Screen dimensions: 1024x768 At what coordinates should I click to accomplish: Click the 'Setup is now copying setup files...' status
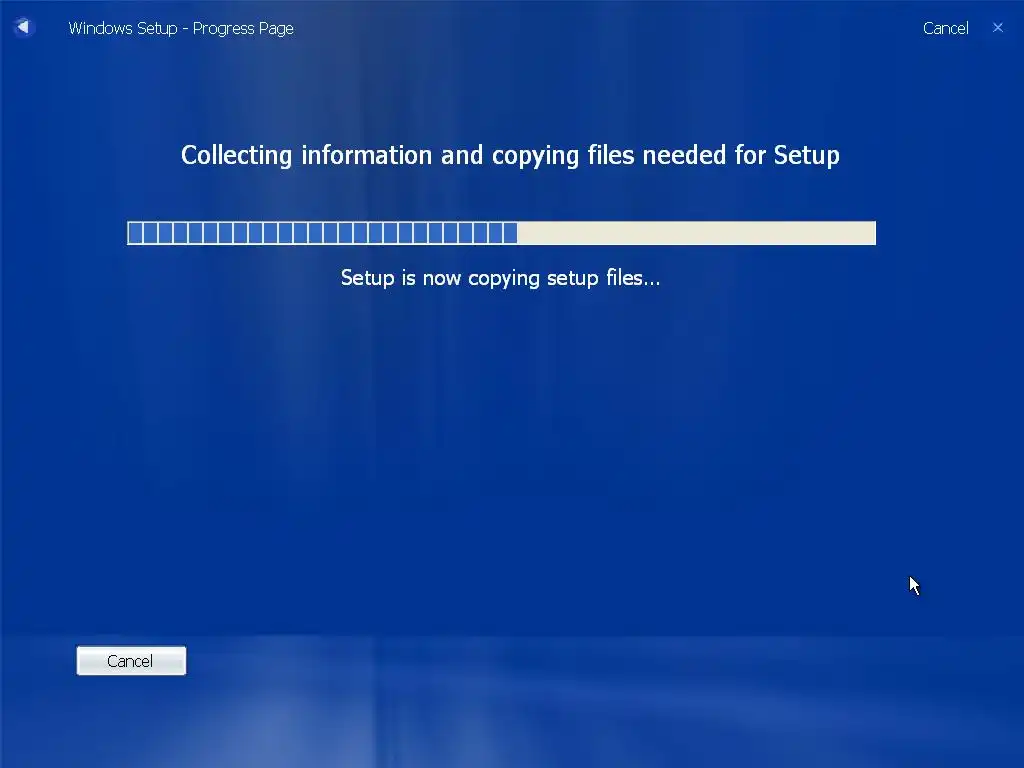pos(501,278)
